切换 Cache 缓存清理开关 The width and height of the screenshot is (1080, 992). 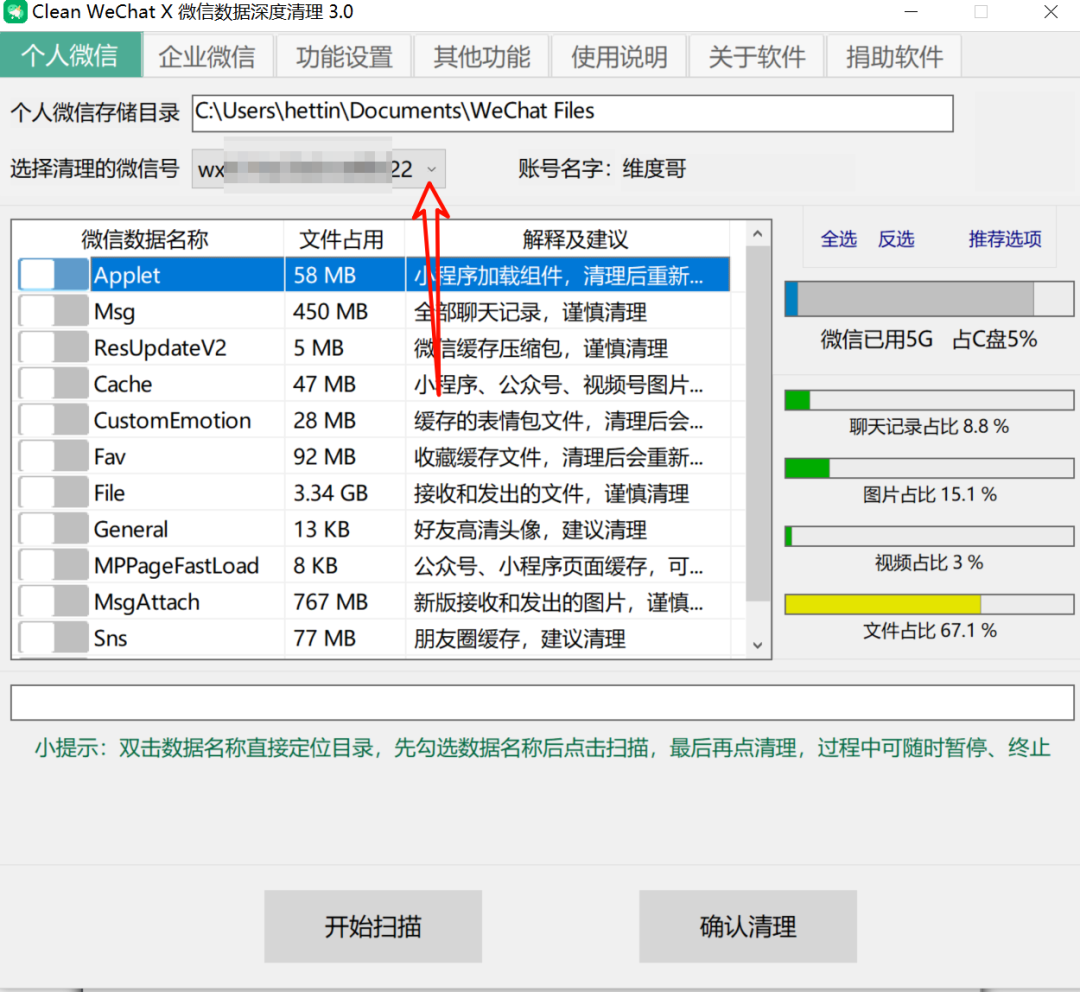click(x=53, y=383)
